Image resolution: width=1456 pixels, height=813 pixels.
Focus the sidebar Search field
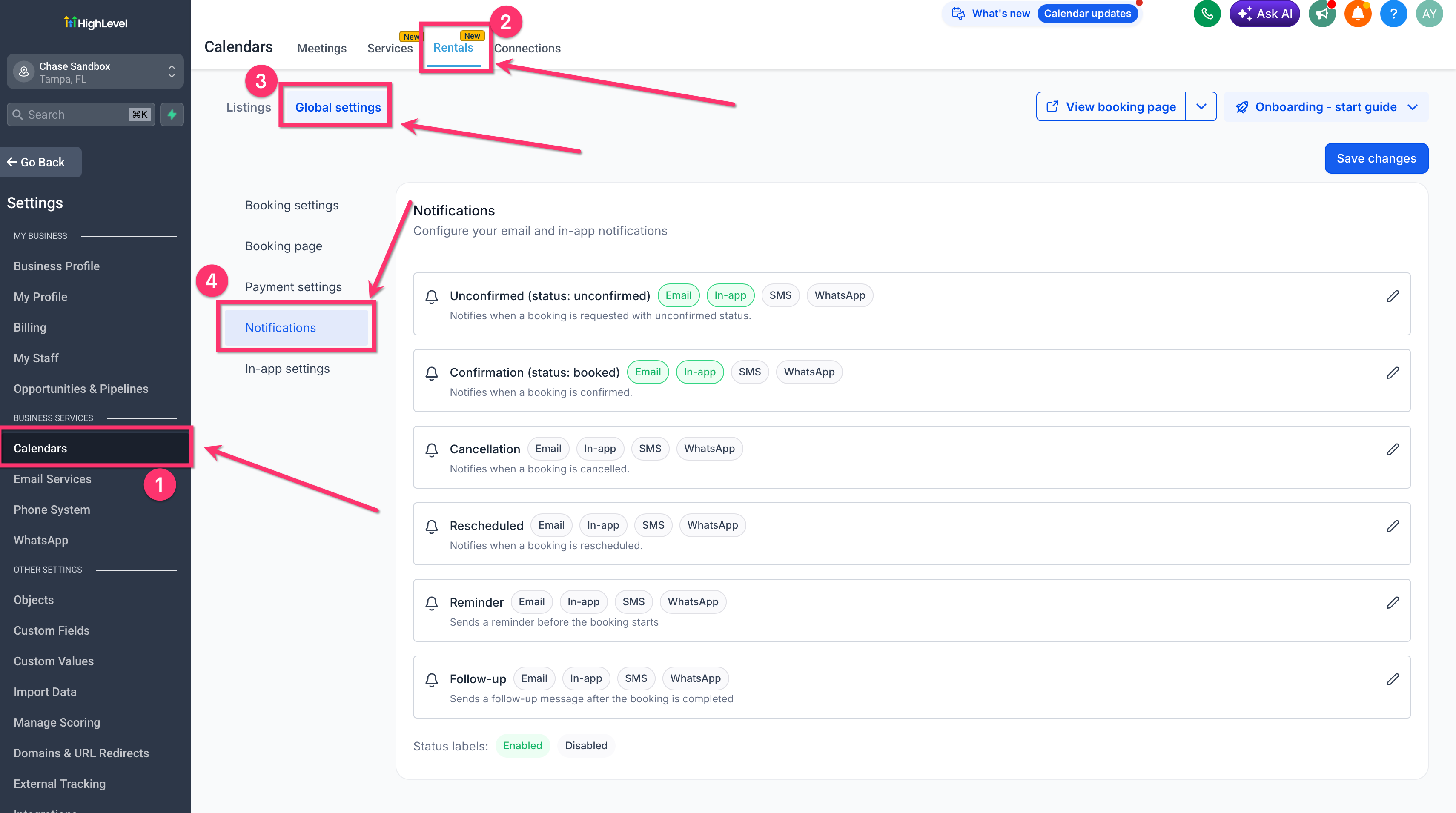click(x=81, y=115)
